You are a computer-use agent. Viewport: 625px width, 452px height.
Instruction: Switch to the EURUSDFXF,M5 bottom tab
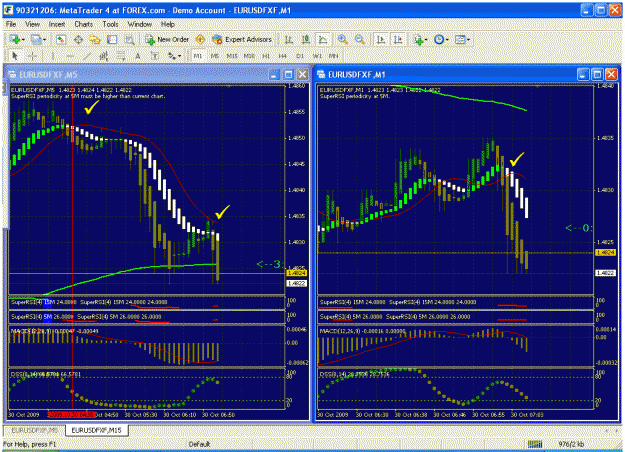click(34, 430)
